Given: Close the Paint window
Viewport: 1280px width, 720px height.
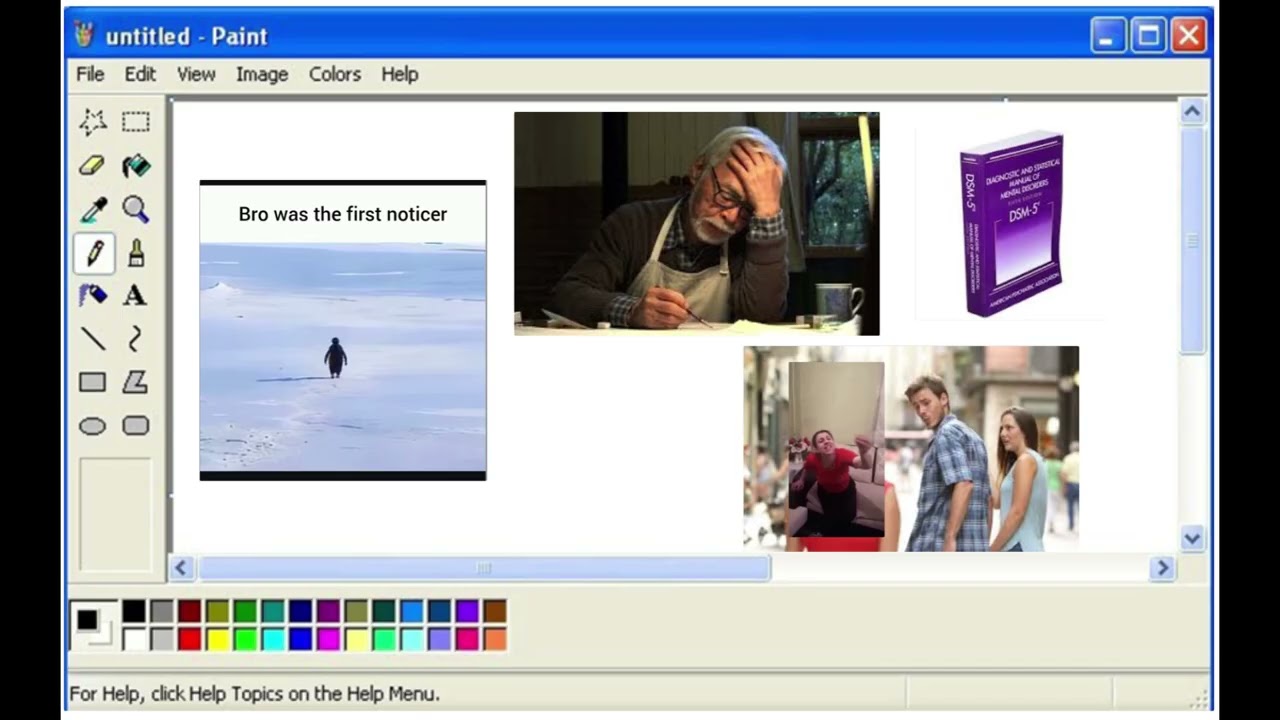Looking at the screenshot, I should coord(1188,36).
